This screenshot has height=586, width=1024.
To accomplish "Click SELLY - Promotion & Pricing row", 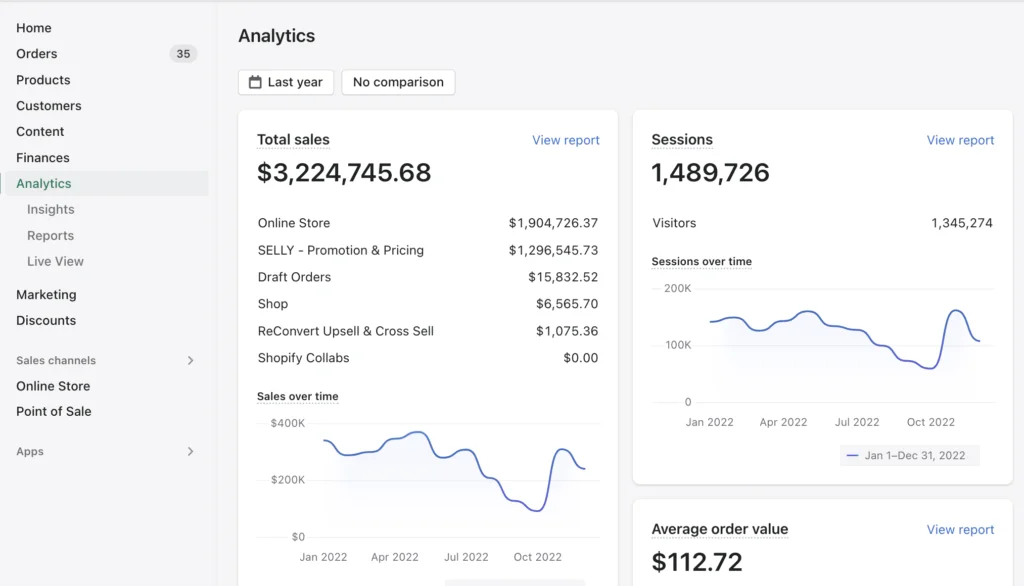I will point(341,250).
